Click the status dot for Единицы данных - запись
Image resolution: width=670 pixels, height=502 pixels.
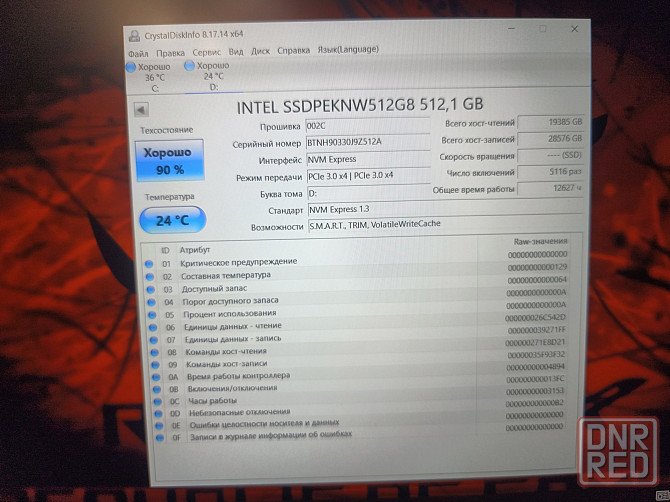pyautogui.click(x=154, y=340)
